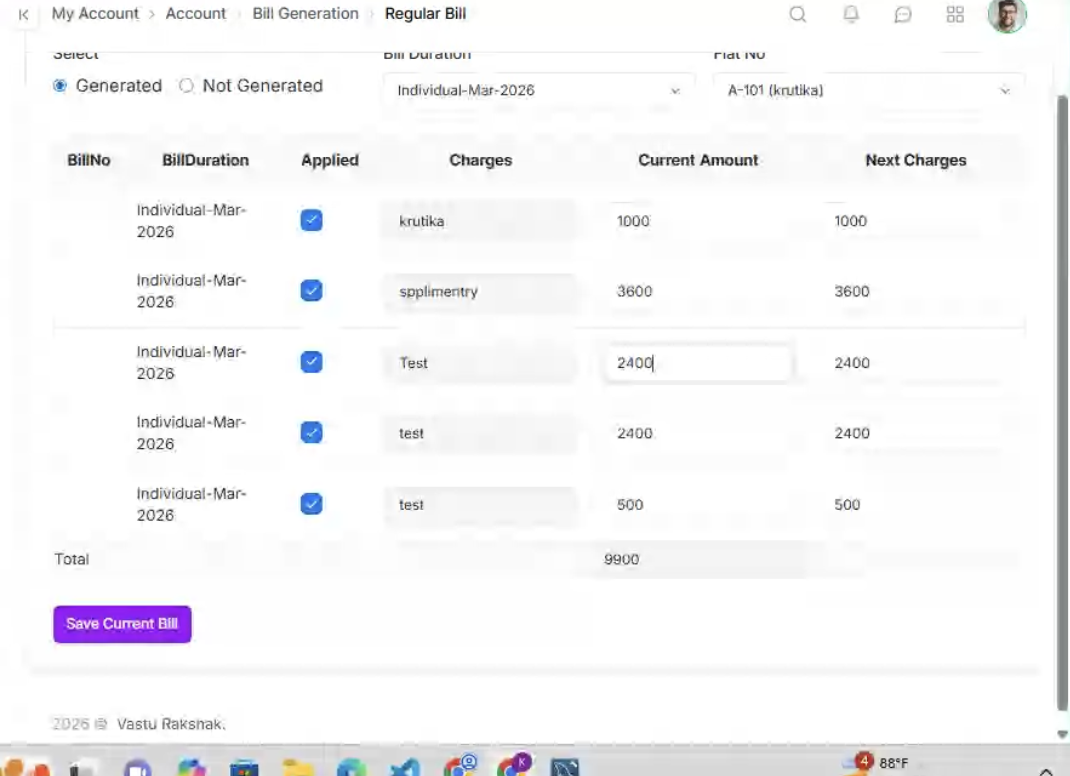This screenshot has height=776, width=1070.
Task: Go to My Account breadcrumb
Action: pyautogui.click(x=95, y=14)
